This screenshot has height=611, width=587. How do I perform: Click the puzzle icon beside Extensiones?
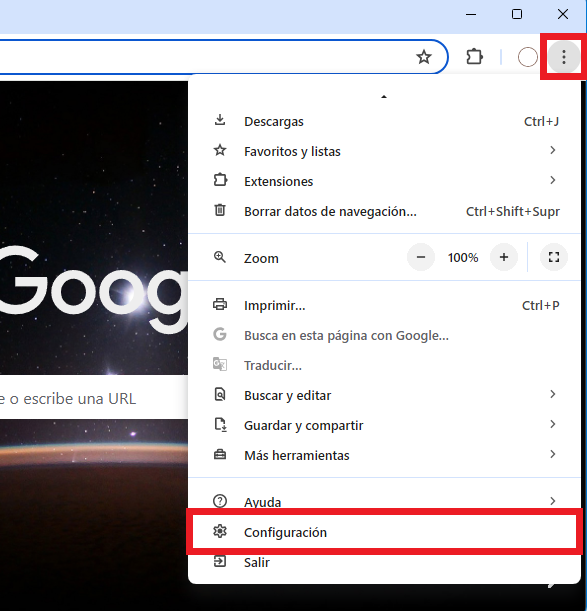(x=220, y=180)
